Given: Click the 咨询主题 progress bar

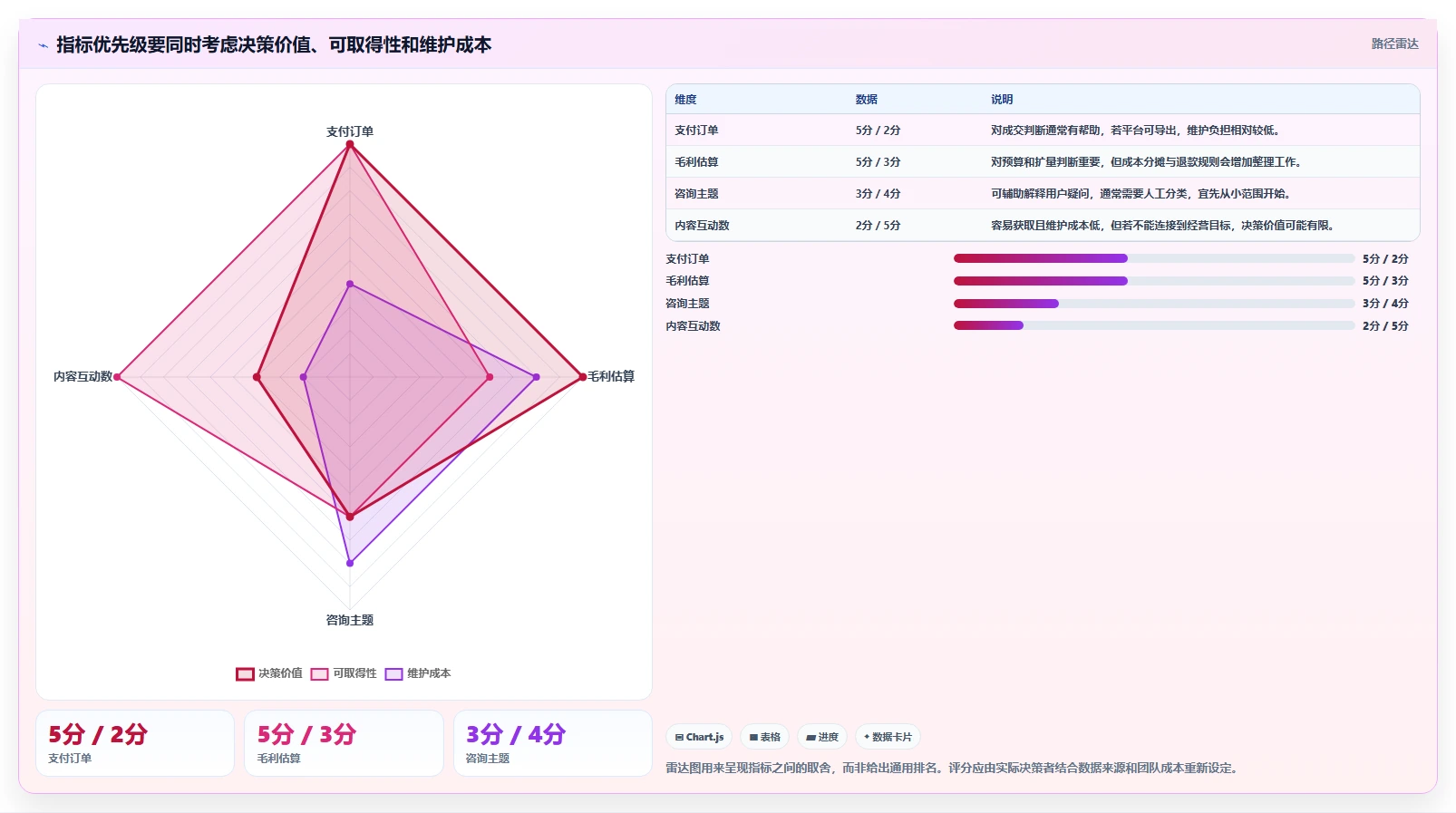Looking at the screenshot, I should pos(1154,304).
